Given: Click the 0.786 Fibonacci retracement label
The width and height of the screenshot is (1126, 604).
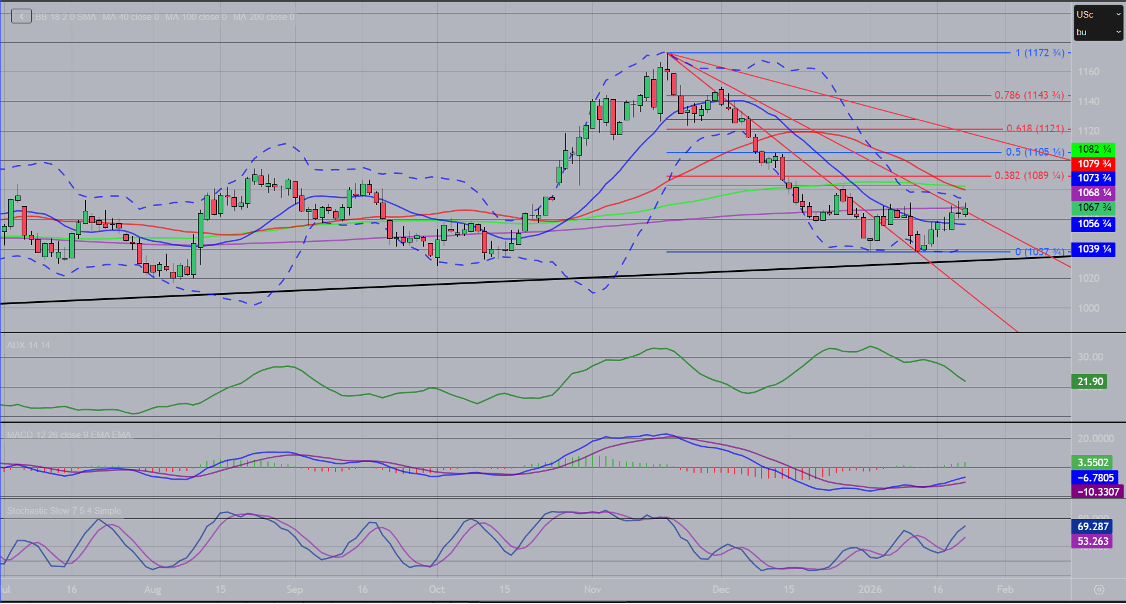Looking at the screenshot, I should click(1028, 96).
